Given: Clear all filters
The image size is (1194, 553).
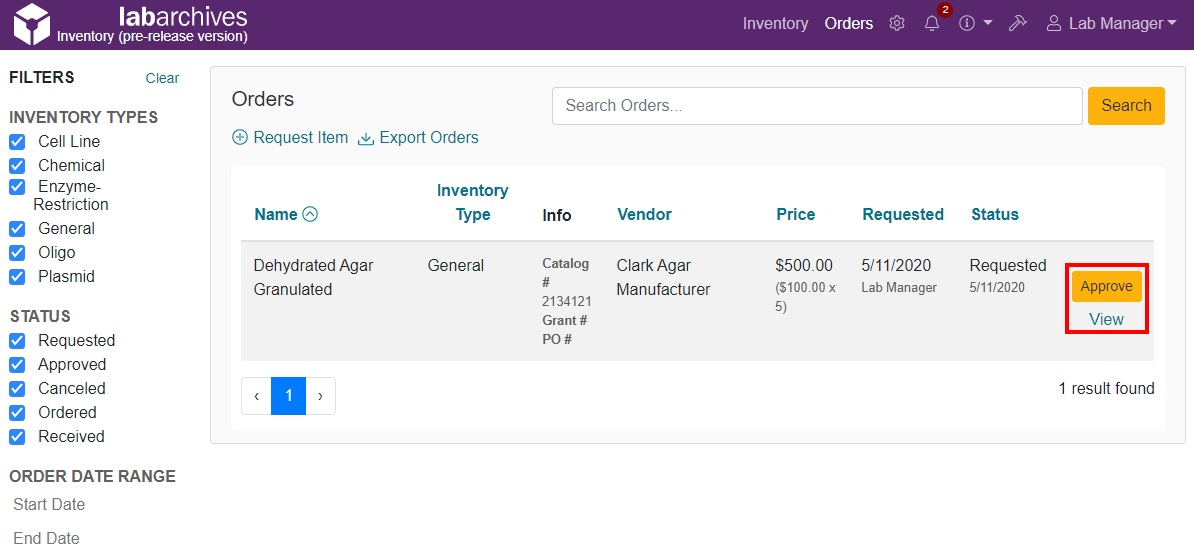Looking at the screenshot, I should pyautogui.click(x=162, y=78).
